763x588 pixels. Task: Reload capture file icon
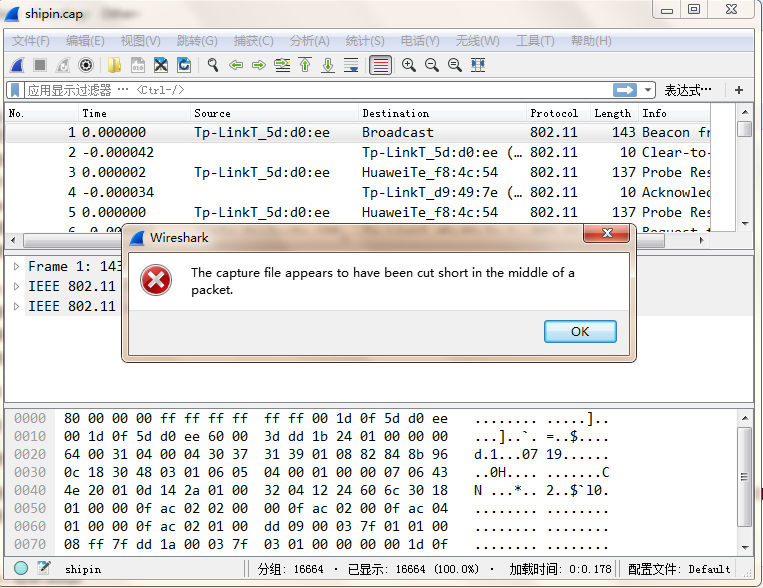click(x=184, y=65)
